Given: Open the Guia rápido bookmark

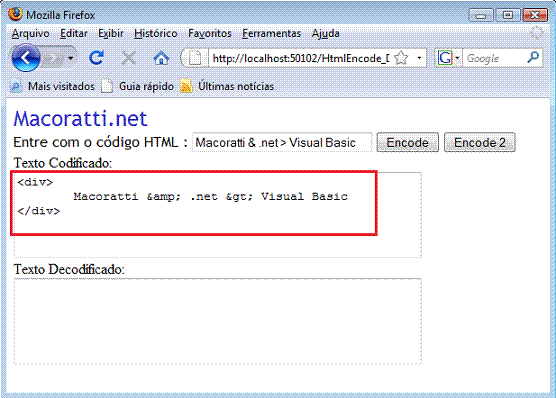Looking at the screenshot, I should point(138,86).
